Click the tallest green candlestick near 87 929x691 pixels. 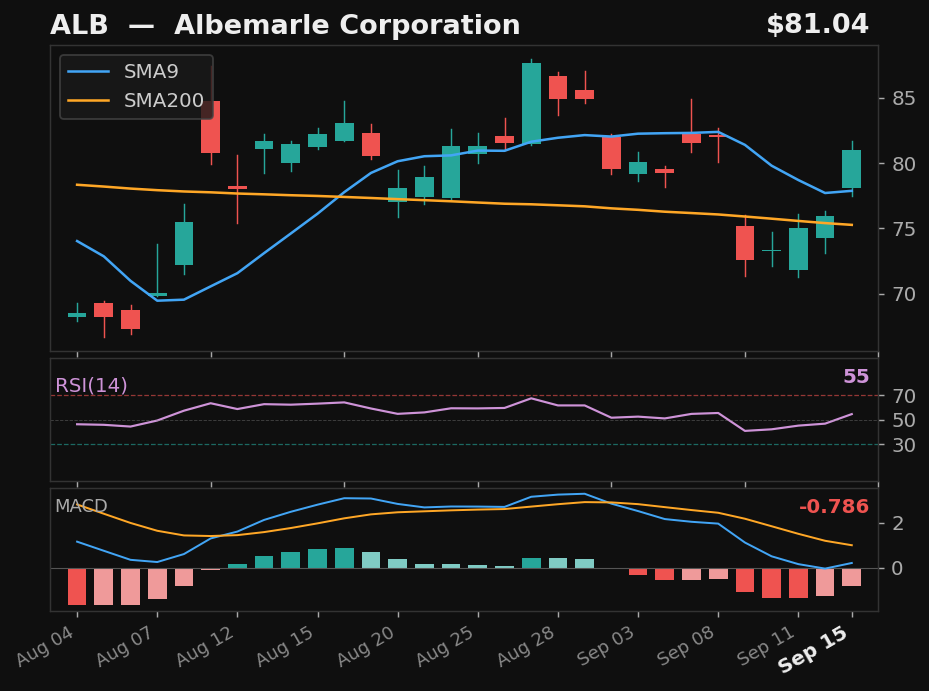click(x=531, y=103)
